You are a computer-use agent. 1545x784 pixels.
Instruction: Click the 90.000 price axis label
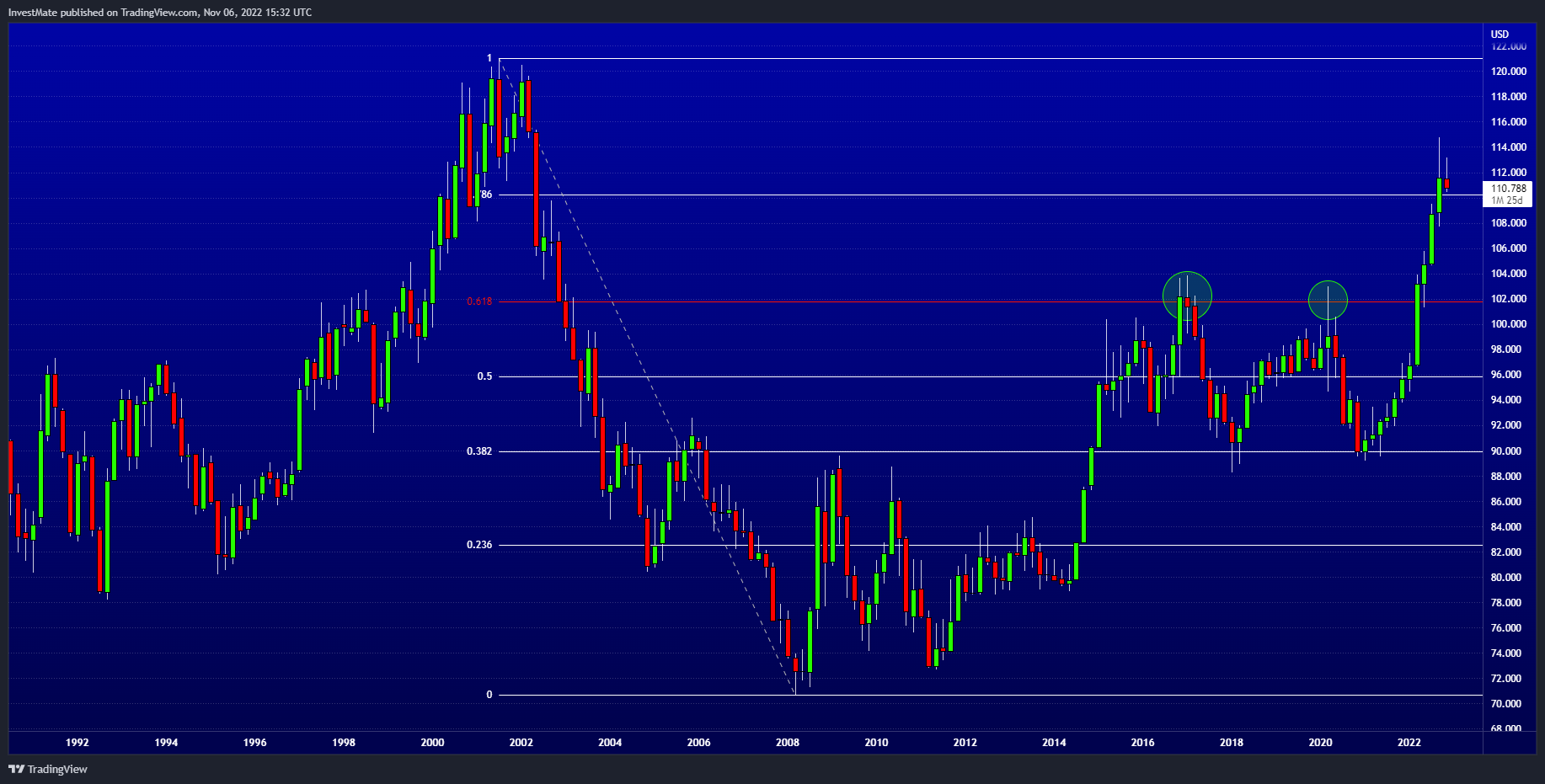point(1508,451)
